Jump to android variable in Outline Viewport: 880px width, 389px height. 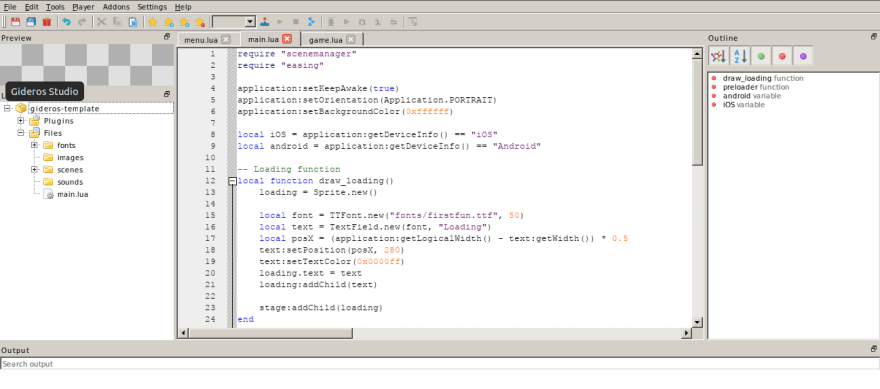coord(751,96)
